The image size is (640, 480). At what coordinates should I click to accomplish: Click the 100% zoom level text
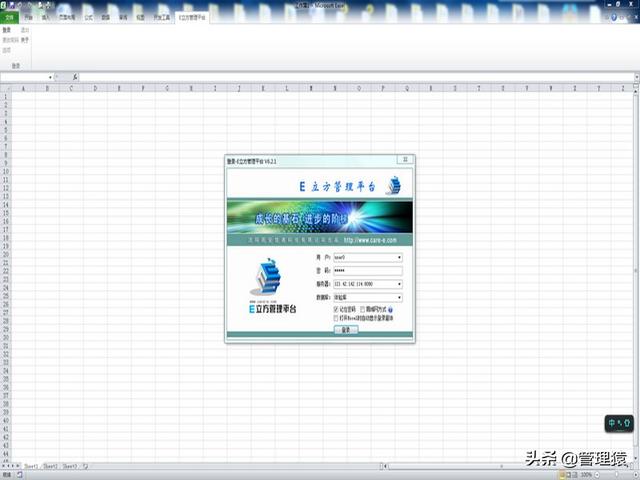[586, 475]
